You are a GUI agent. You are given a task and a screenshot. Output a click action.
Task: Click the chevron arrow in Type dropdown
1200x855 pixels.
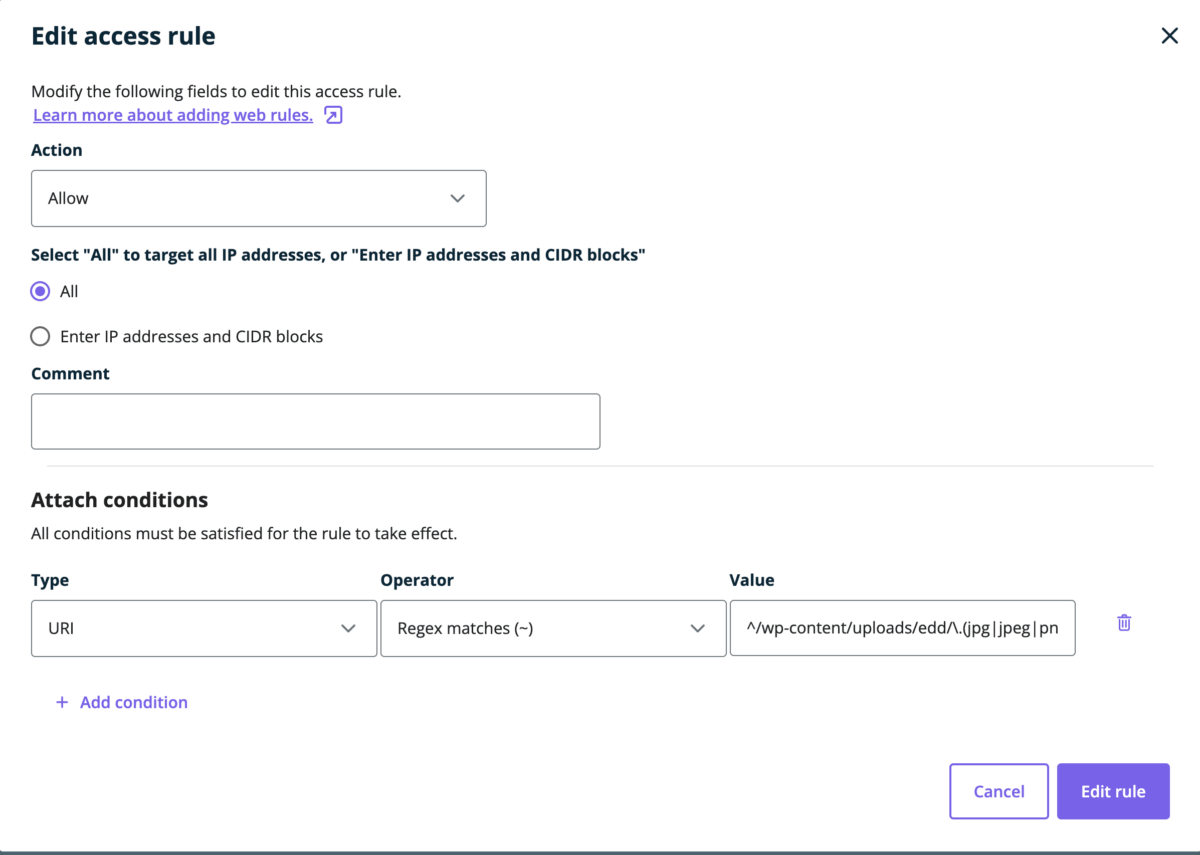tap(348, 628)
